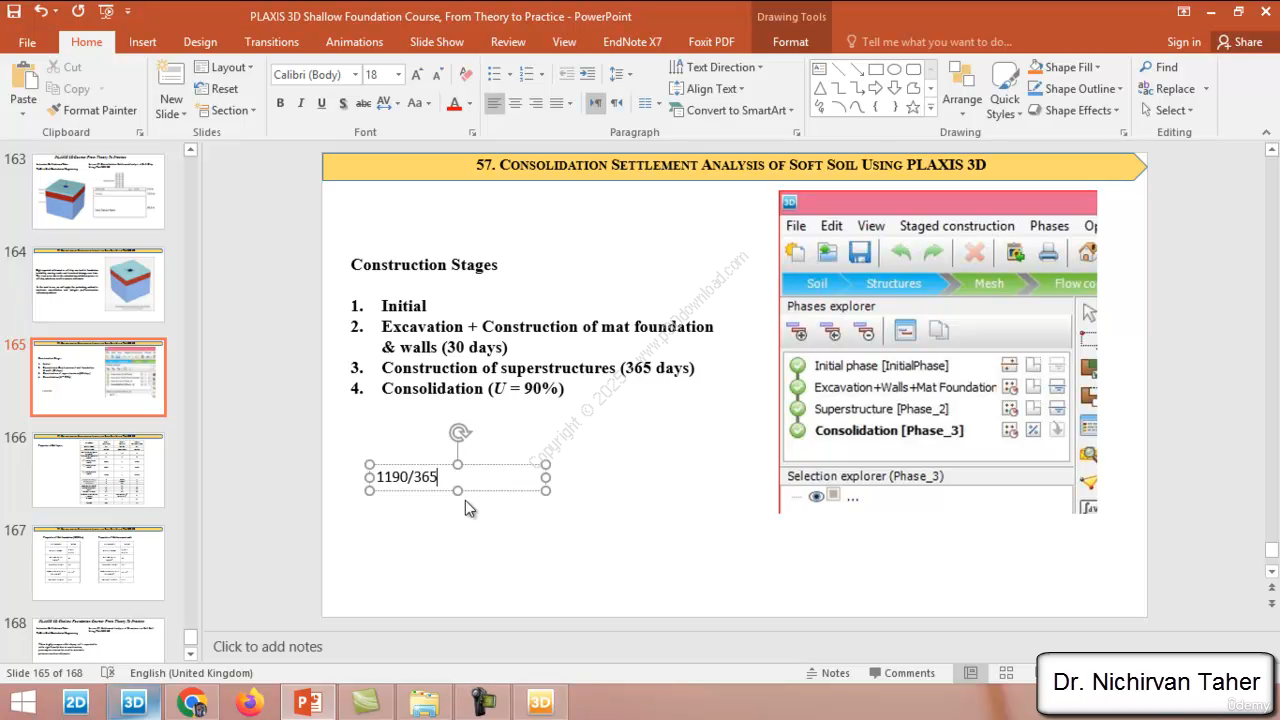Viewport: 1280px width, 720px height.
Task: Open Firefox from the taskbar
Action: (250, 702)
